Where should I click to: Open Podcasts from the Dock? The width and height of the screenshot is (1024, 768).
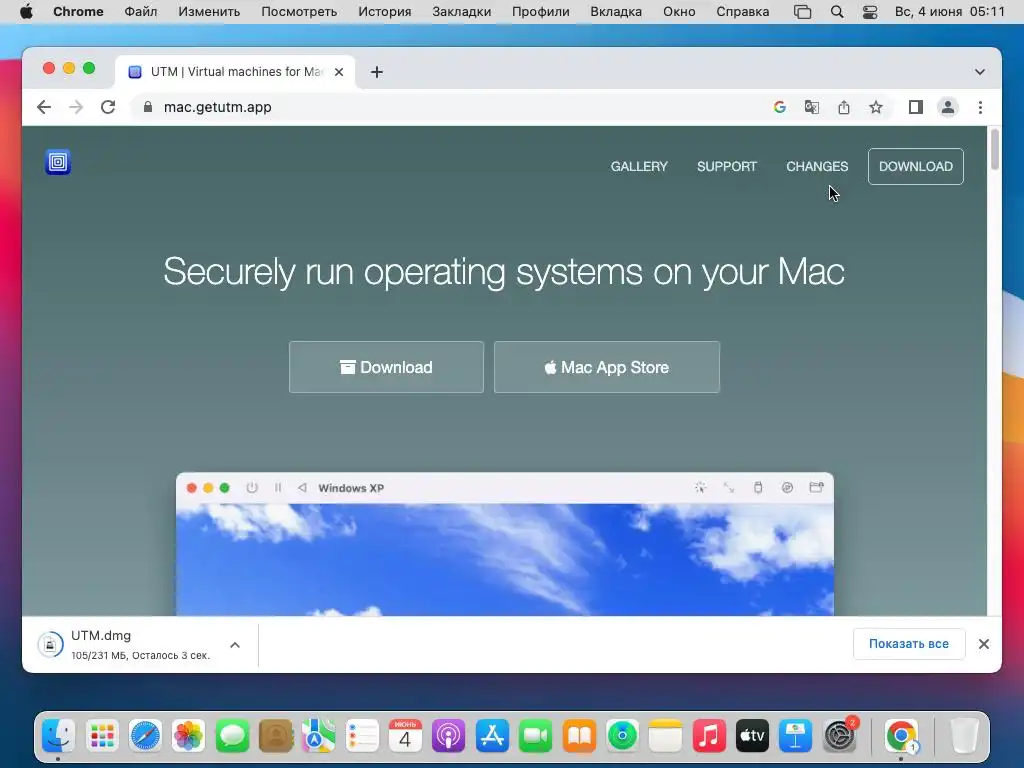tap(449, 736)
